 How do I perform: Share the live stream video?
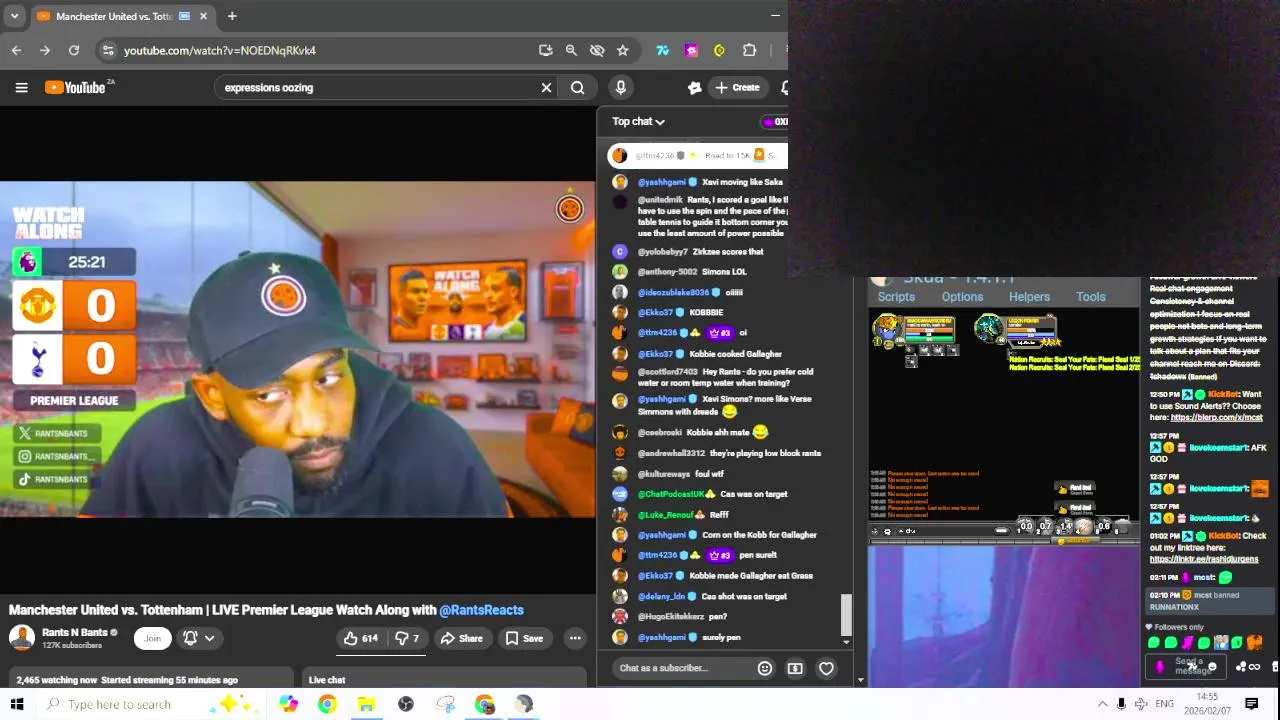pos(462,638)
